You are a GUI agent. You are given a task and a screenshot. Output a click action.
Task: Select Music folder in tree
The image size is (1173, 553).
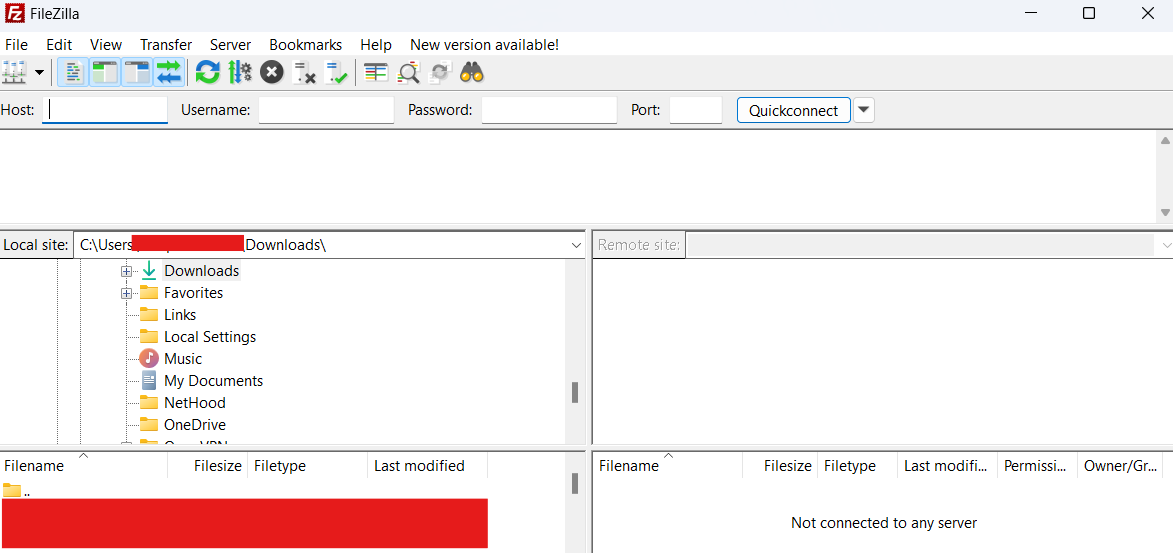pyautogui.click(x=183, y=358)
